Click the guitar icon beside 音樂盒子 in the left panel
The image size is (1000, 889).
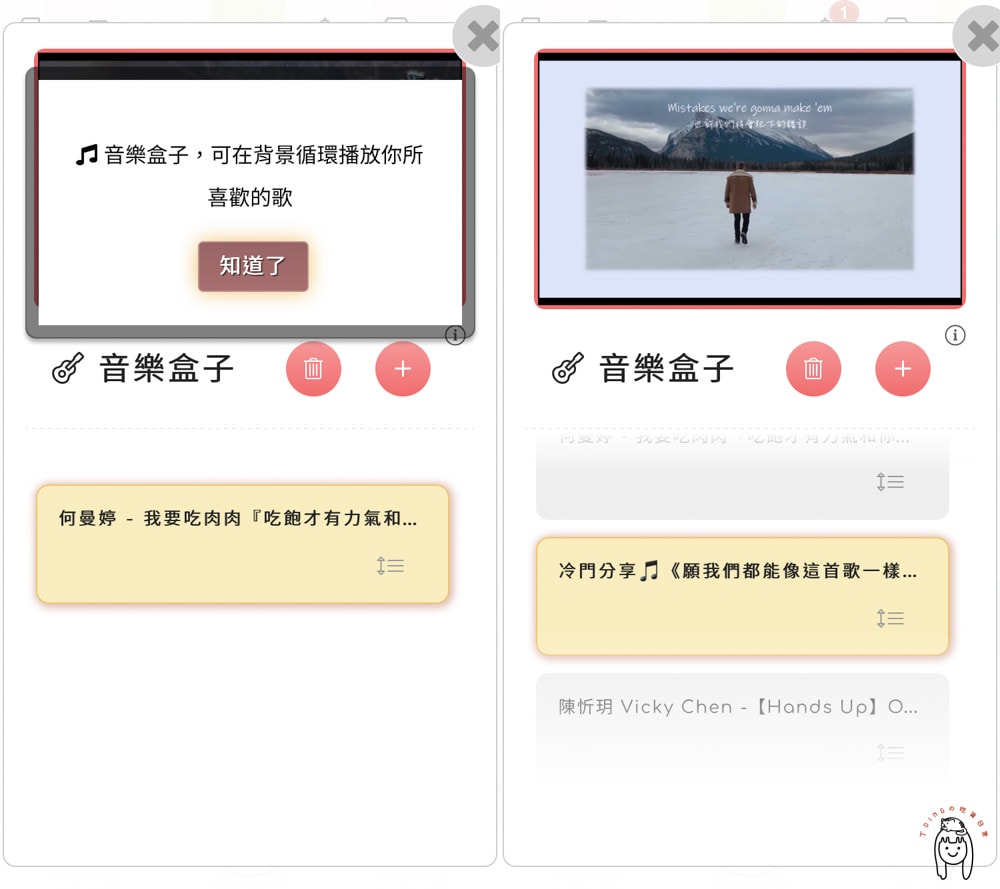click(x=68, y=369)
